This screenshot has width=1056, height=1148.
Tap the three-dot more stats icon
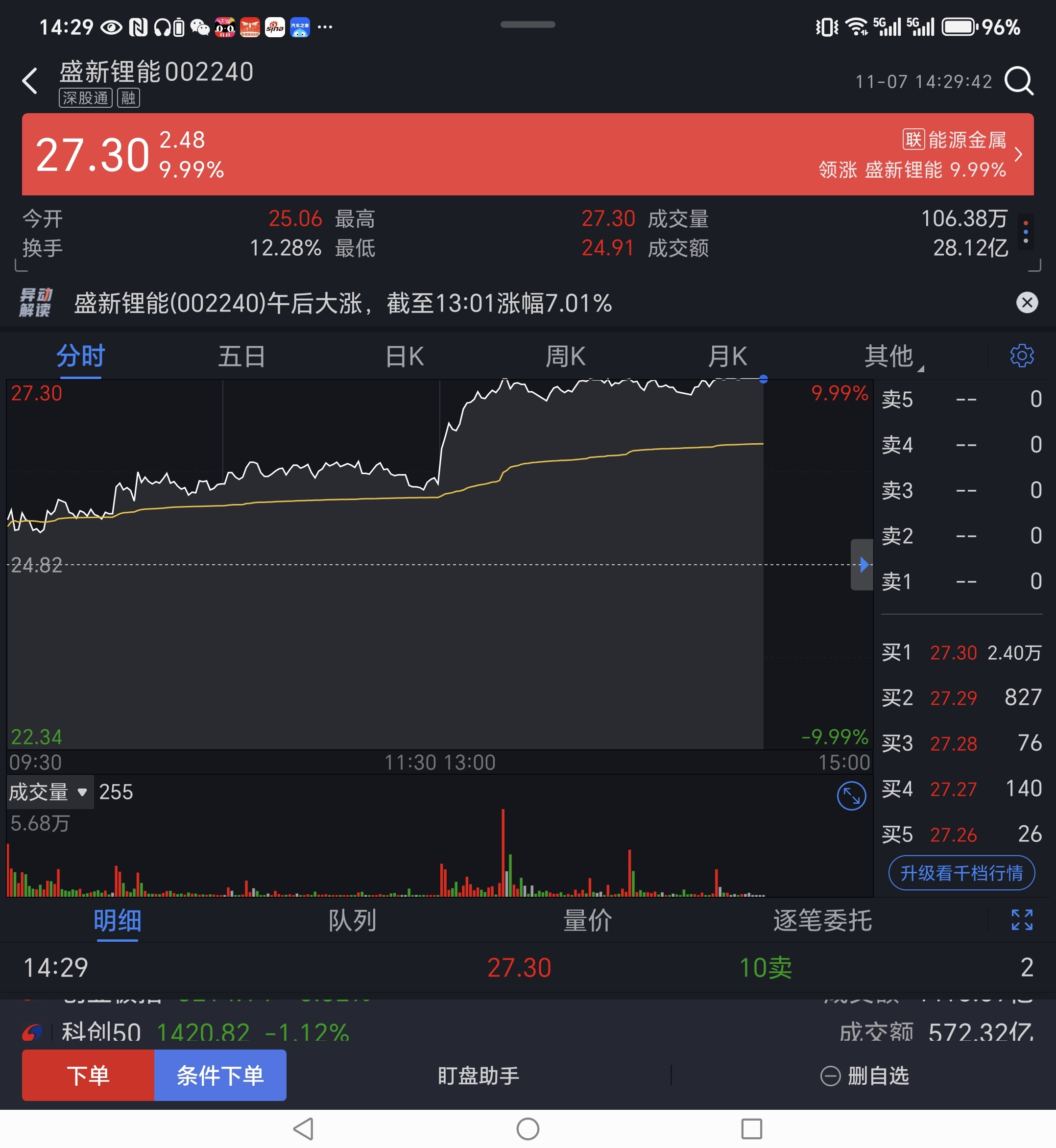1025,232
